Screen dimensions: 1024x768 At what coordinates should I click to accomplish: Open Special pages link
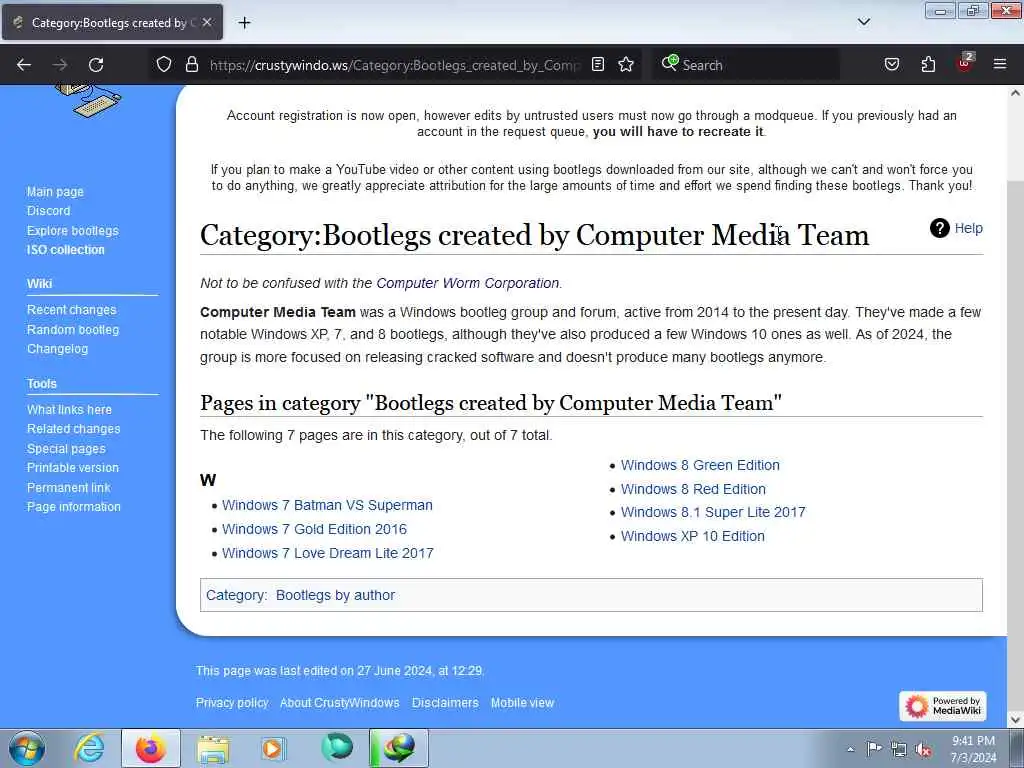tap(66, 449)
